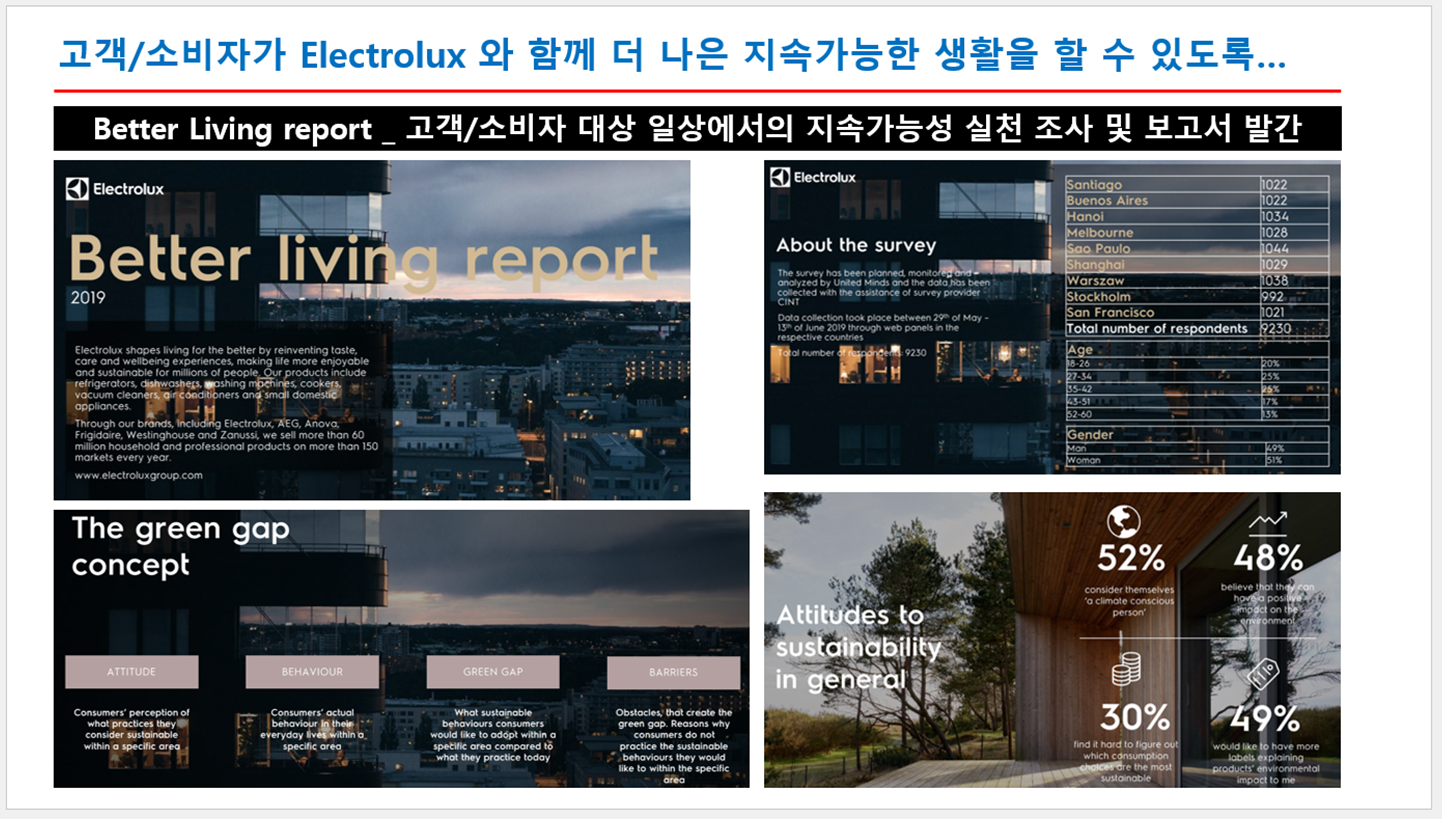Select the Shanghai city cell

[x=1162, y=264]
